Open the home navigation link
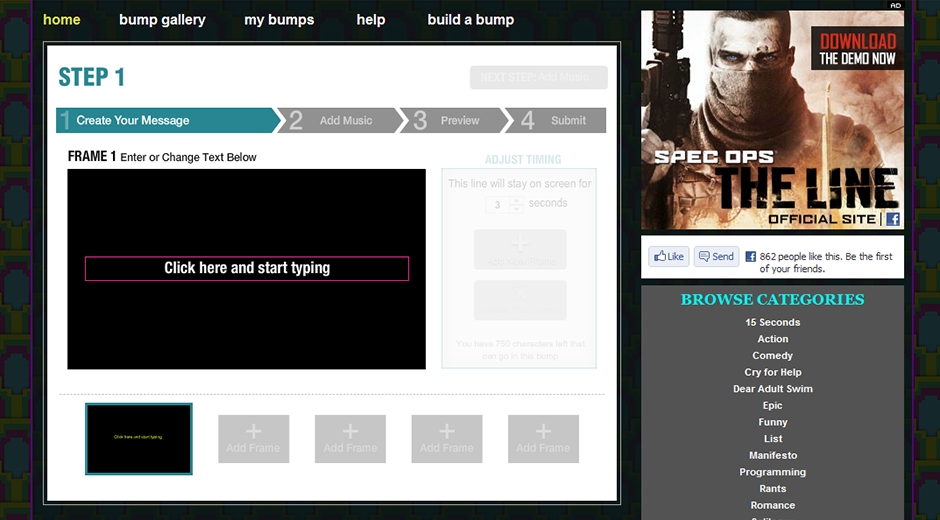Screen dimensions: 940x520 [62, 20]
